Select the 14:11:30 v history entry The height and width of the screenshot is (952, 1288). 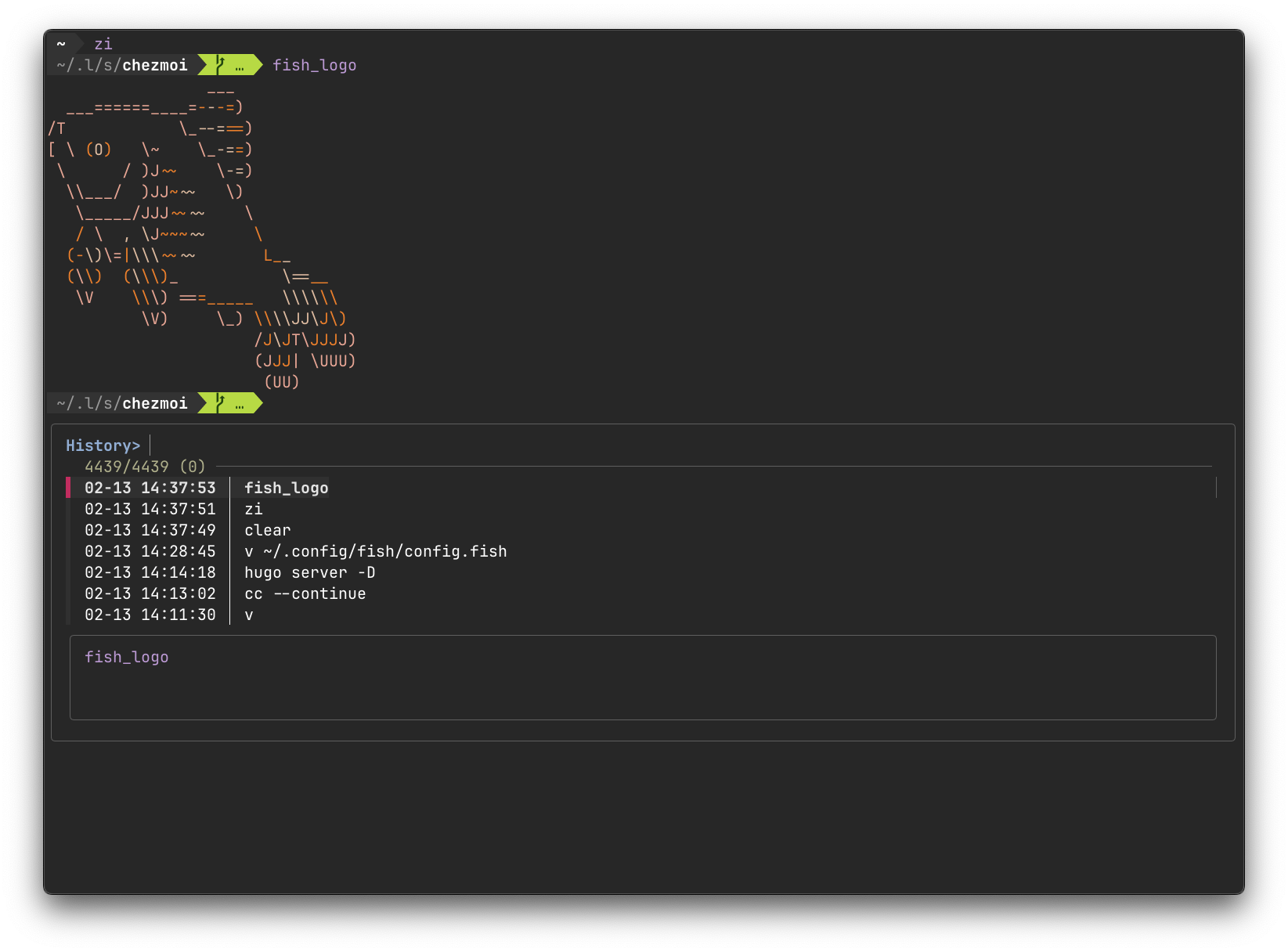(x=248, y=615)
